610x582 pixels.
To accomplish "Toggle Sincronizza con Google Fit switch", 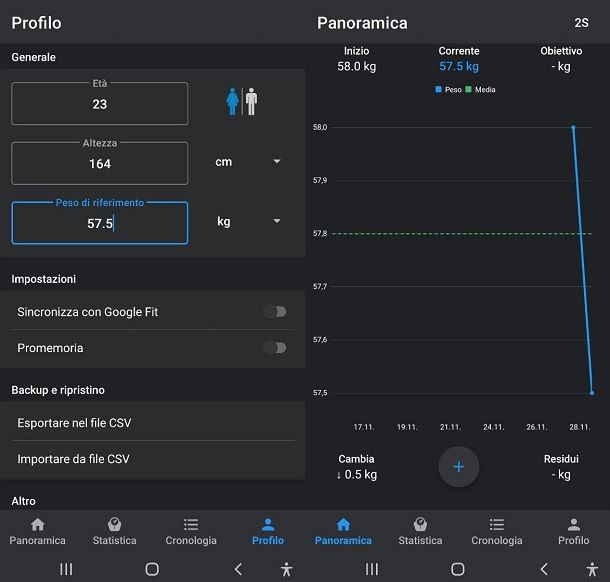I will coord(275,312).
